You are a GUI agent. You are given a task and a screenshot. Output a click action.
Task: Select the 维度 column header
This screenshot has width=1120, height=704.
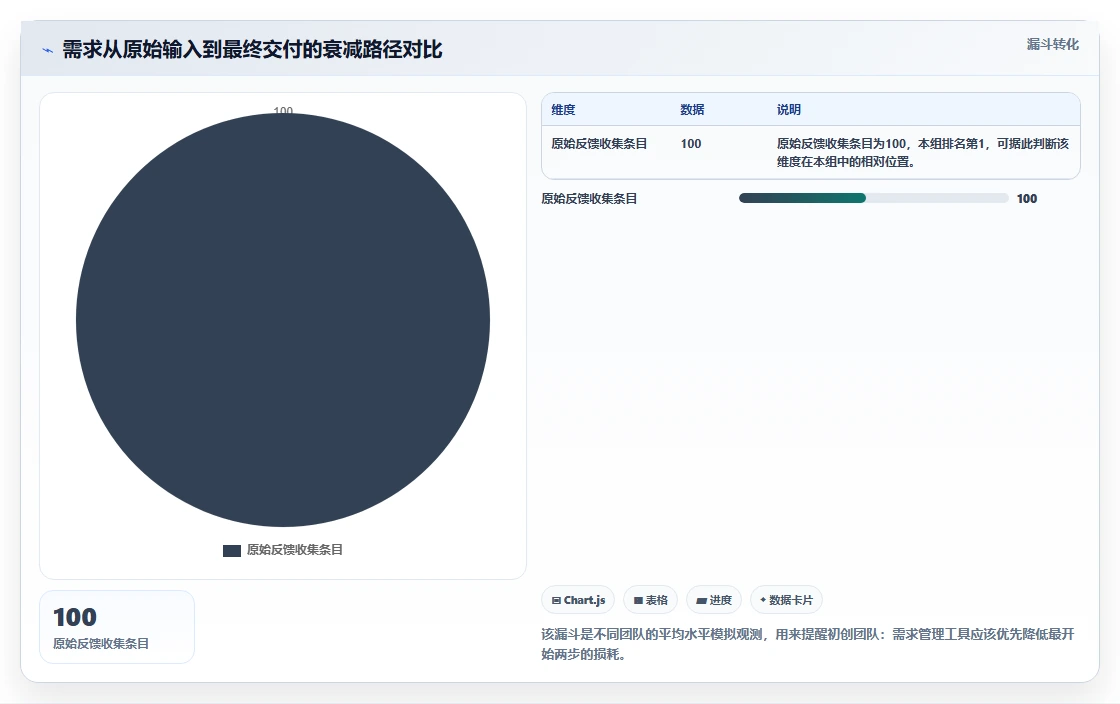click(563, 110)
